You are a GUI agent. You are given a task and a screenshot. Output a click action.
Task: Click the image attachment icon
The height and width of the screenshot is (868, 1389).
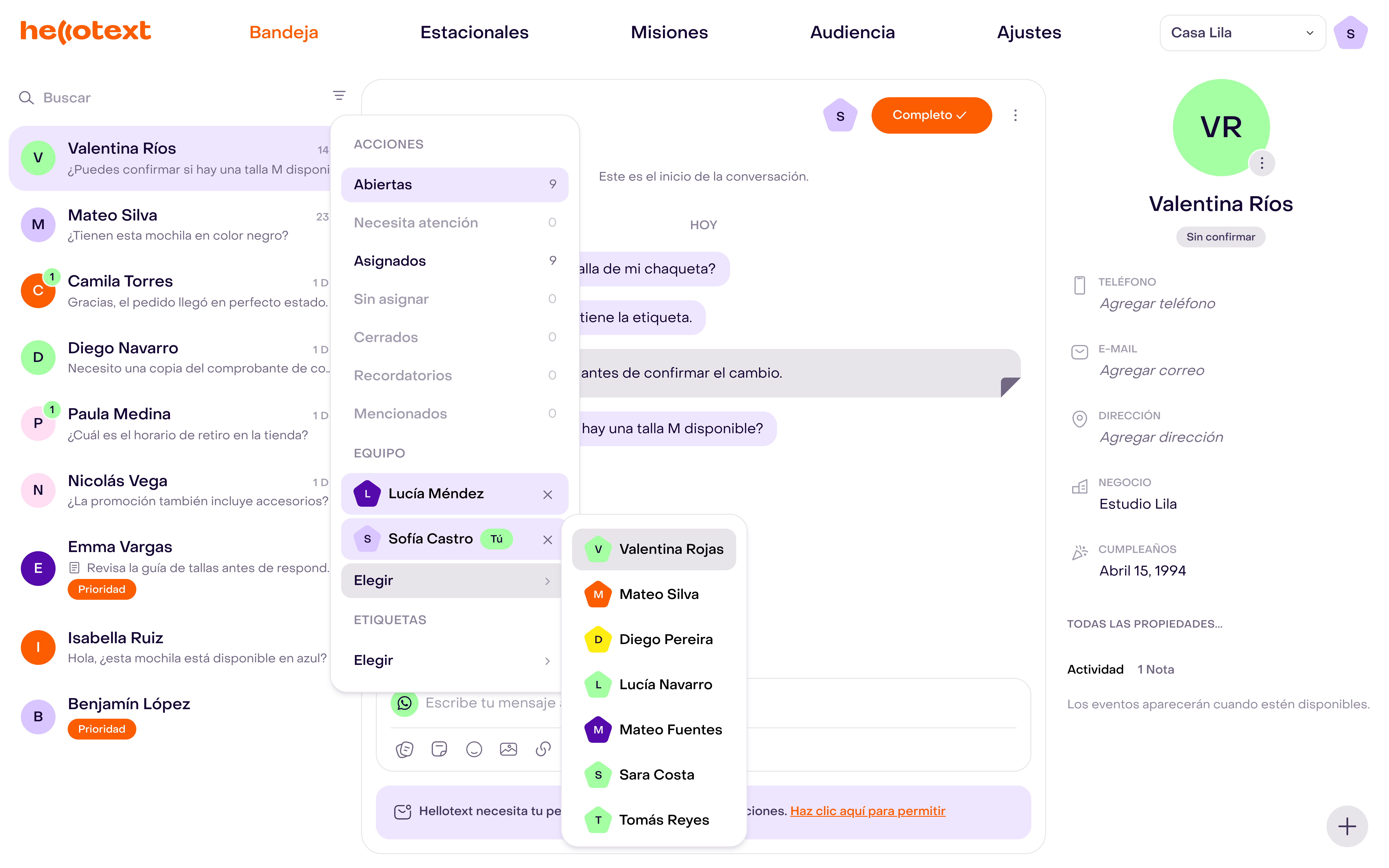click(x=509, y=749)
